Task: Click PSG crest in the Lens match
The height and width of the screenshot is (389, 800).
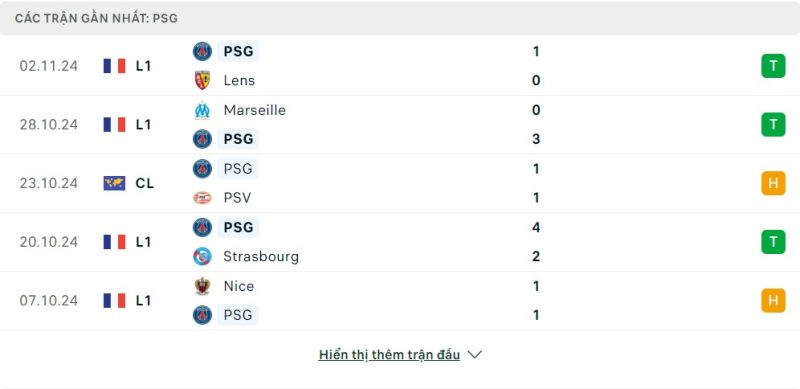Action: 203,52
